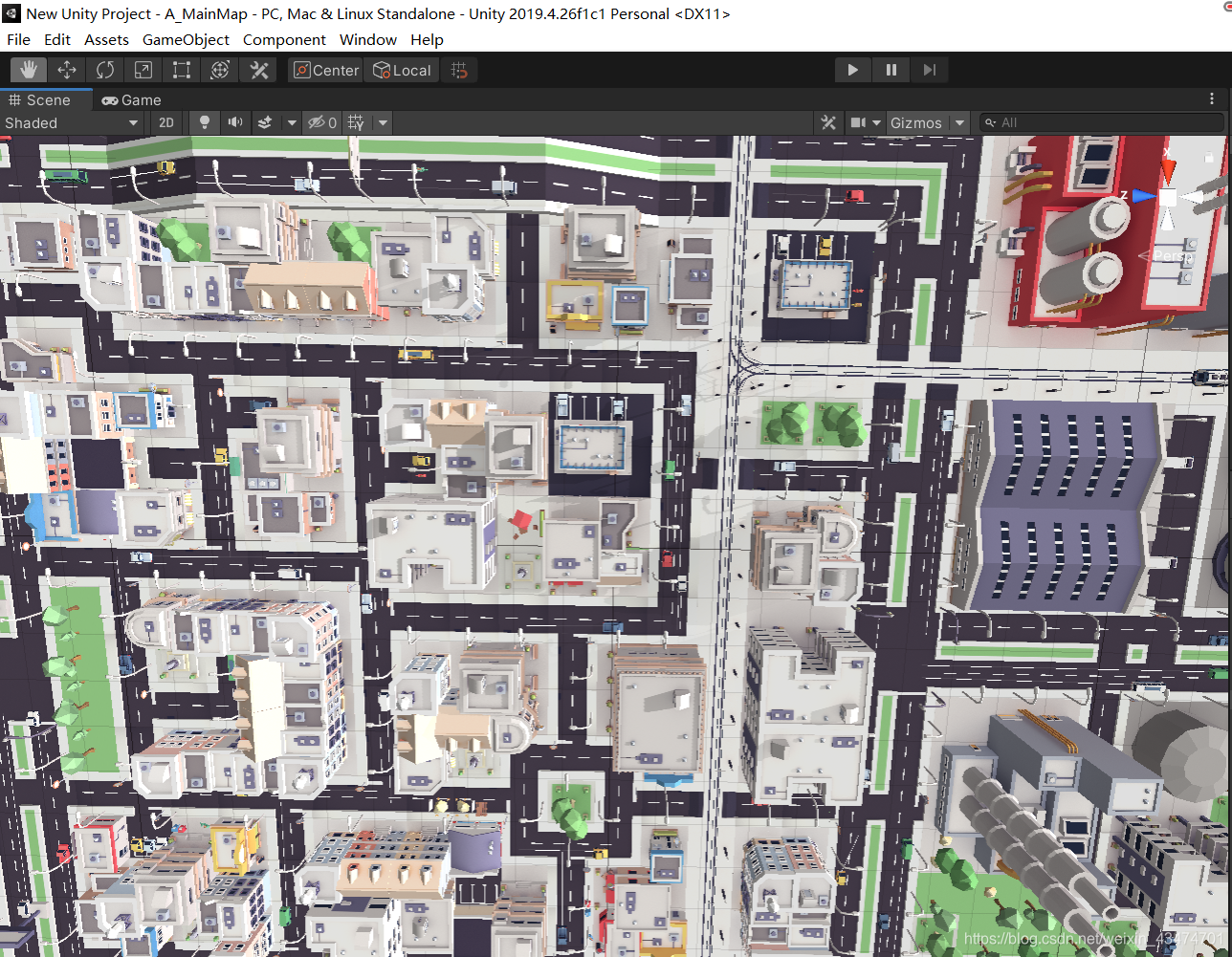Pause the game playback

pyautogui.click(x=891, y=70)
